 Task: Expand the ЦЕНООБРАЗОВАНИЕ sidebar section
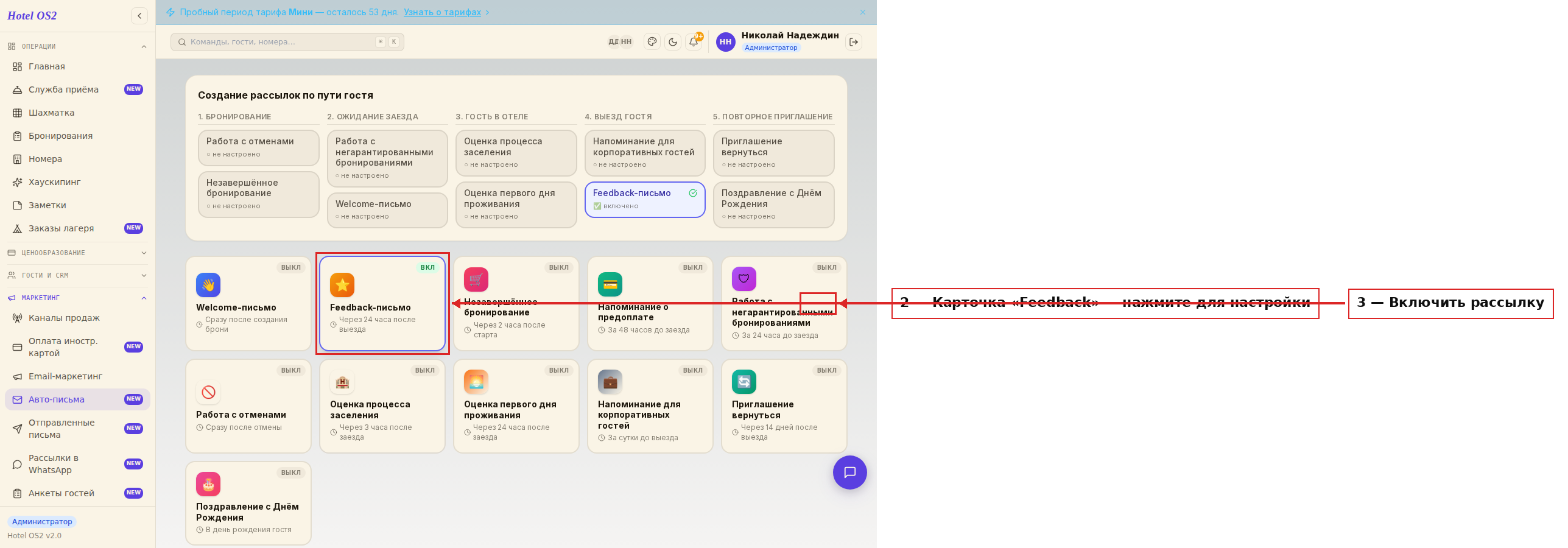[77, 253]
